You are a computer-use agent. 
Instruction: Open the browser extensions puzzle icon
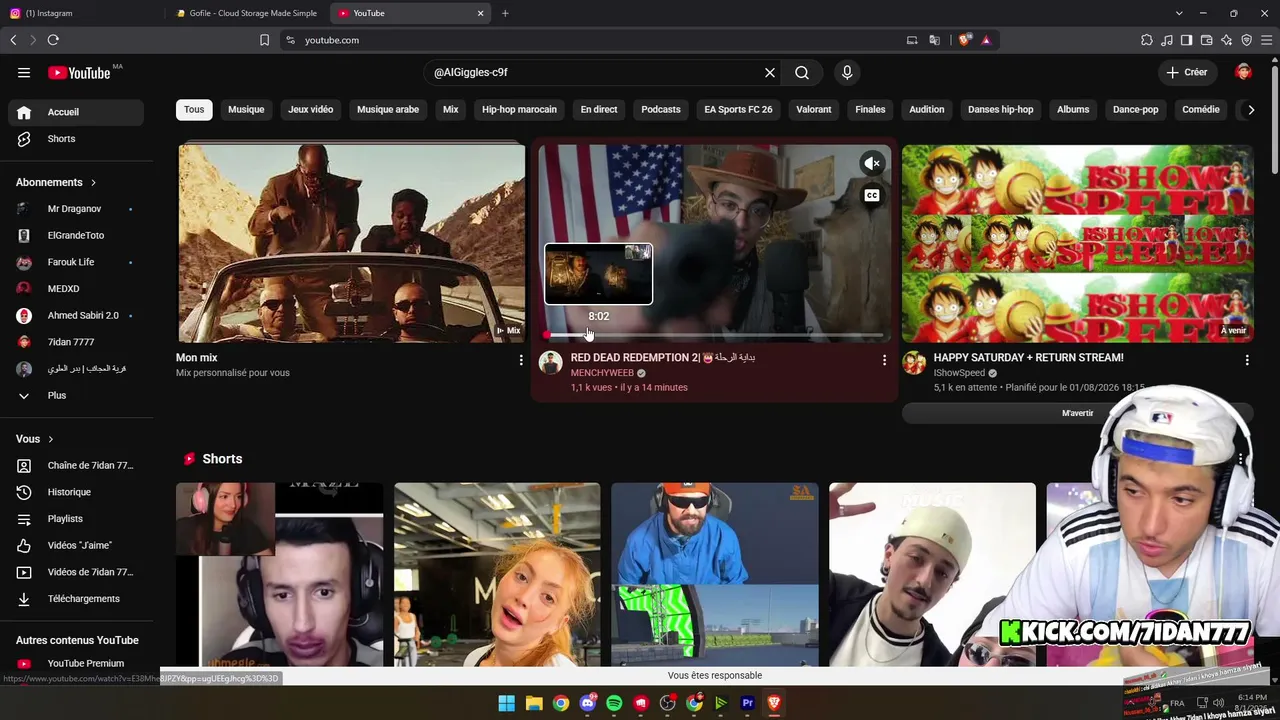pyautogui.click(x=1147, y=40)
